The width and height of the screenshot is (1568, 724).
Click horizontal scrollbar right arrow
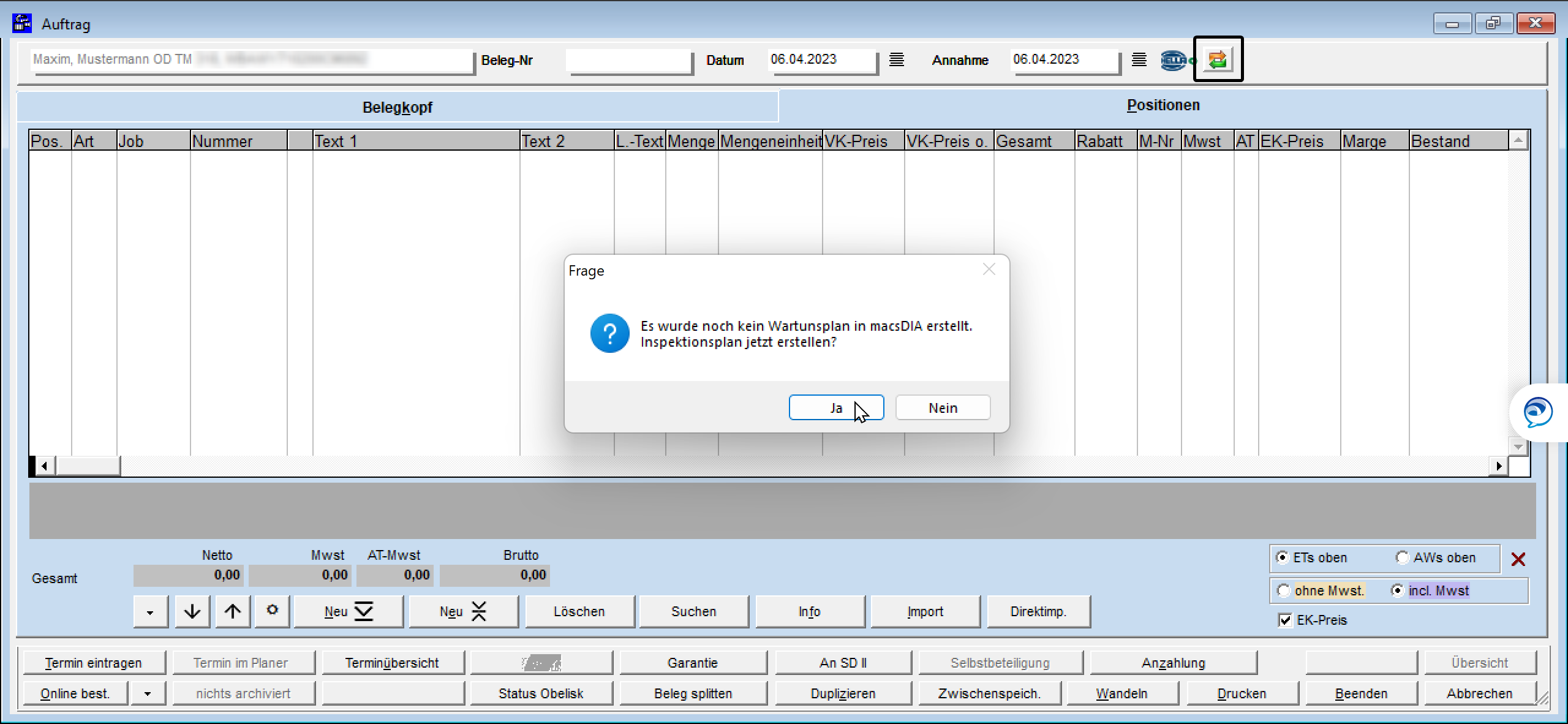point(1498,466)
